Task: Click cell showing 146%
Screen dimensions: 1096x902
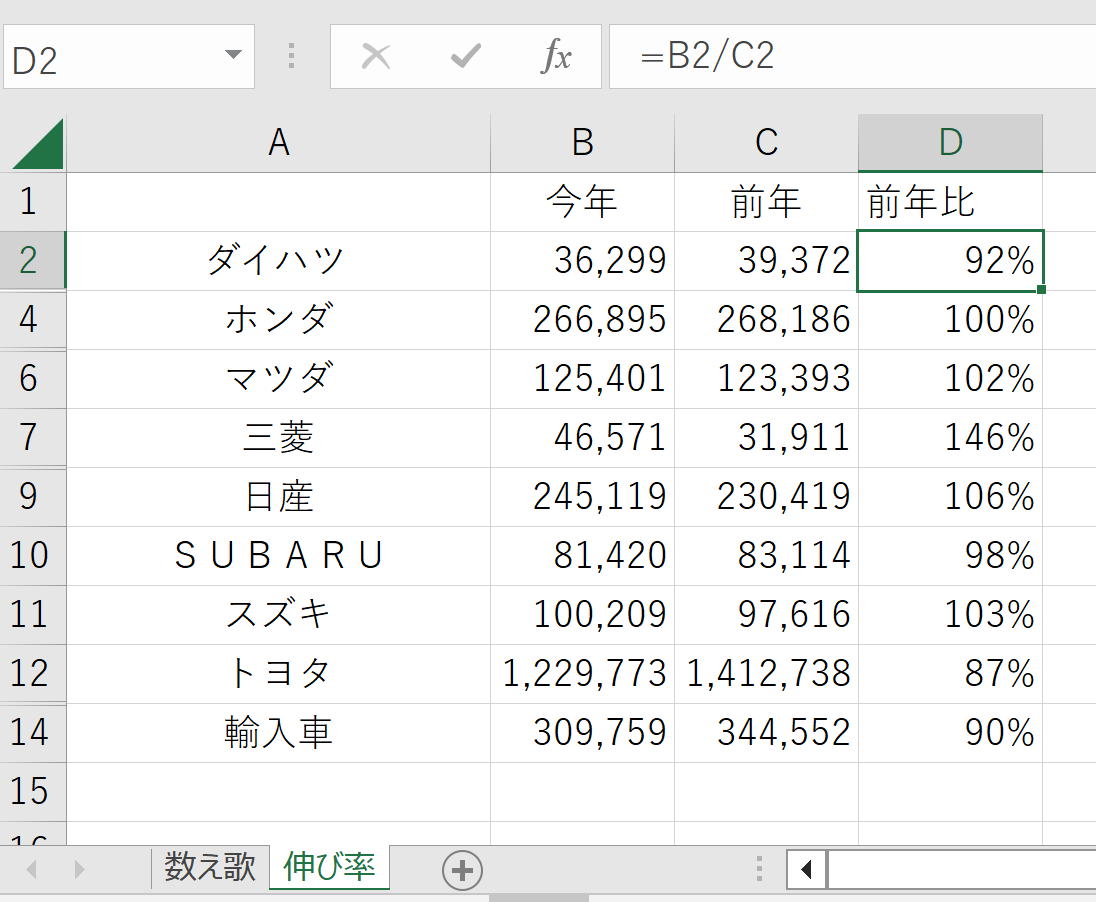Action: [x=951, y=438]
